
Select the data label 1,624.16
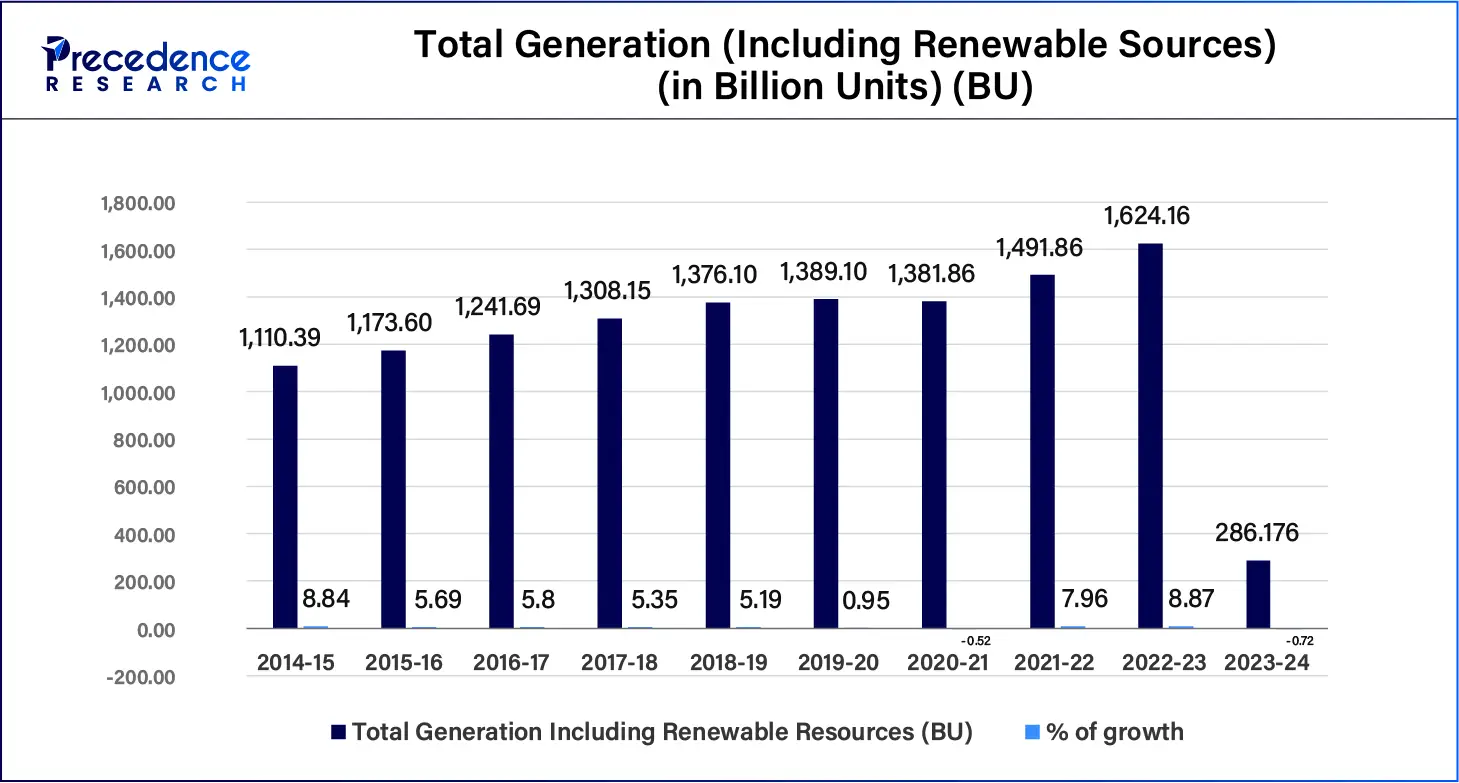[x=1146, y=216]
